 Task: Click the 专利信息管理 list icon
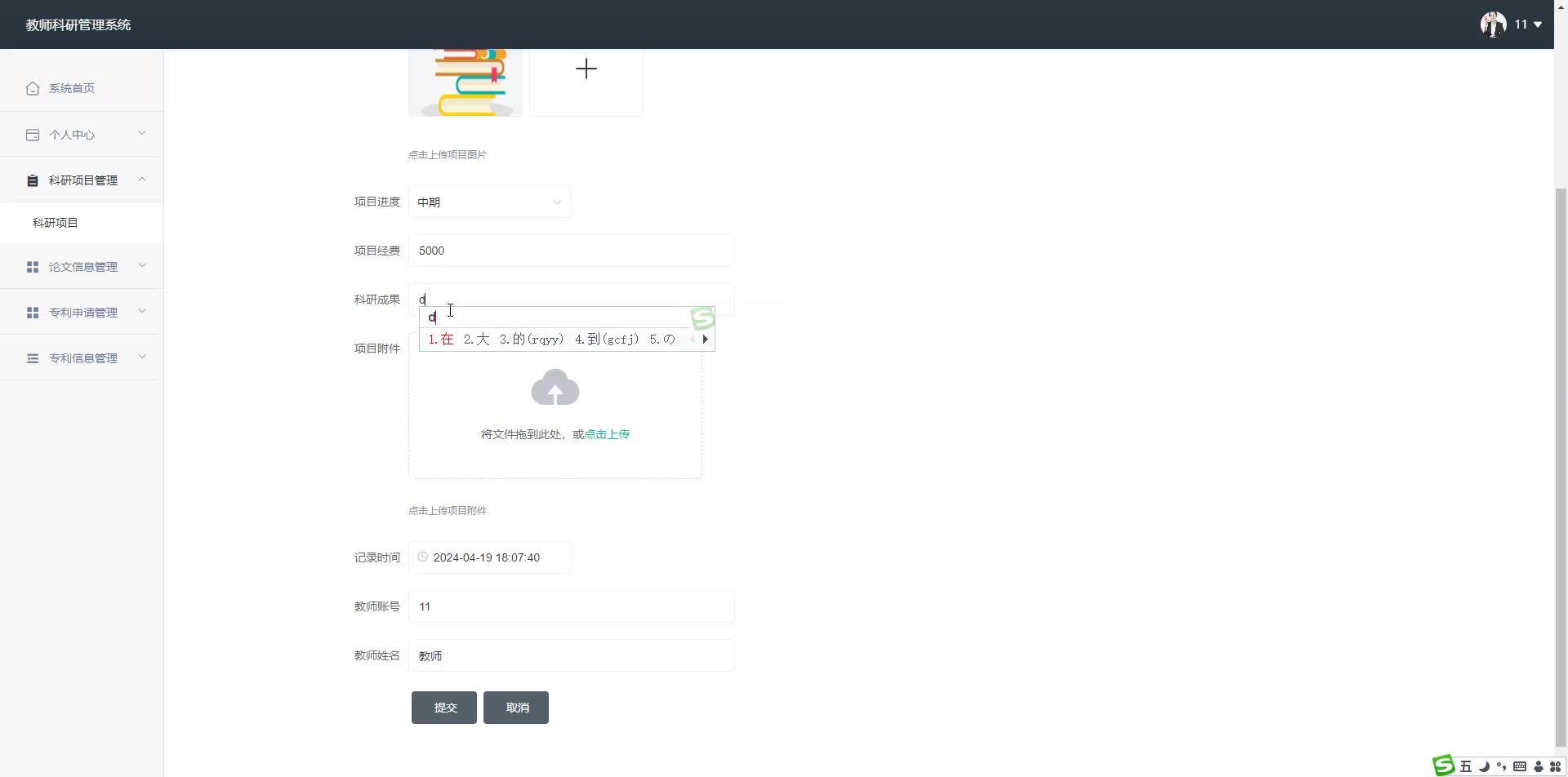click(x=33, y=358)
